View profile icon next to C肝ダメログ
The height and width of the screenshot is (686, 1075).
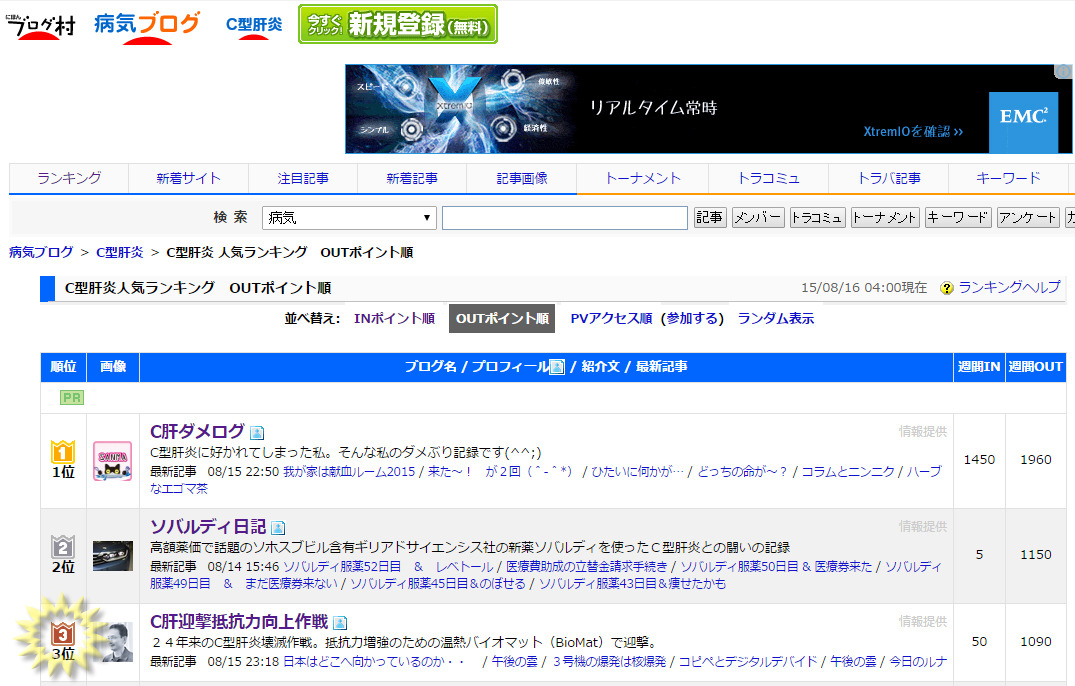[257, 432]
